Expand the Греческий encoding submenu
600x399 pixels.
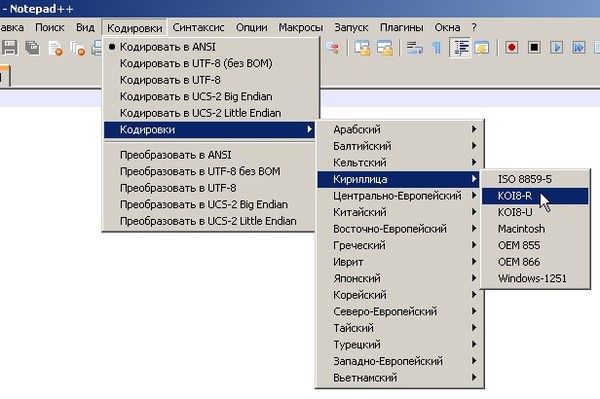399,245
